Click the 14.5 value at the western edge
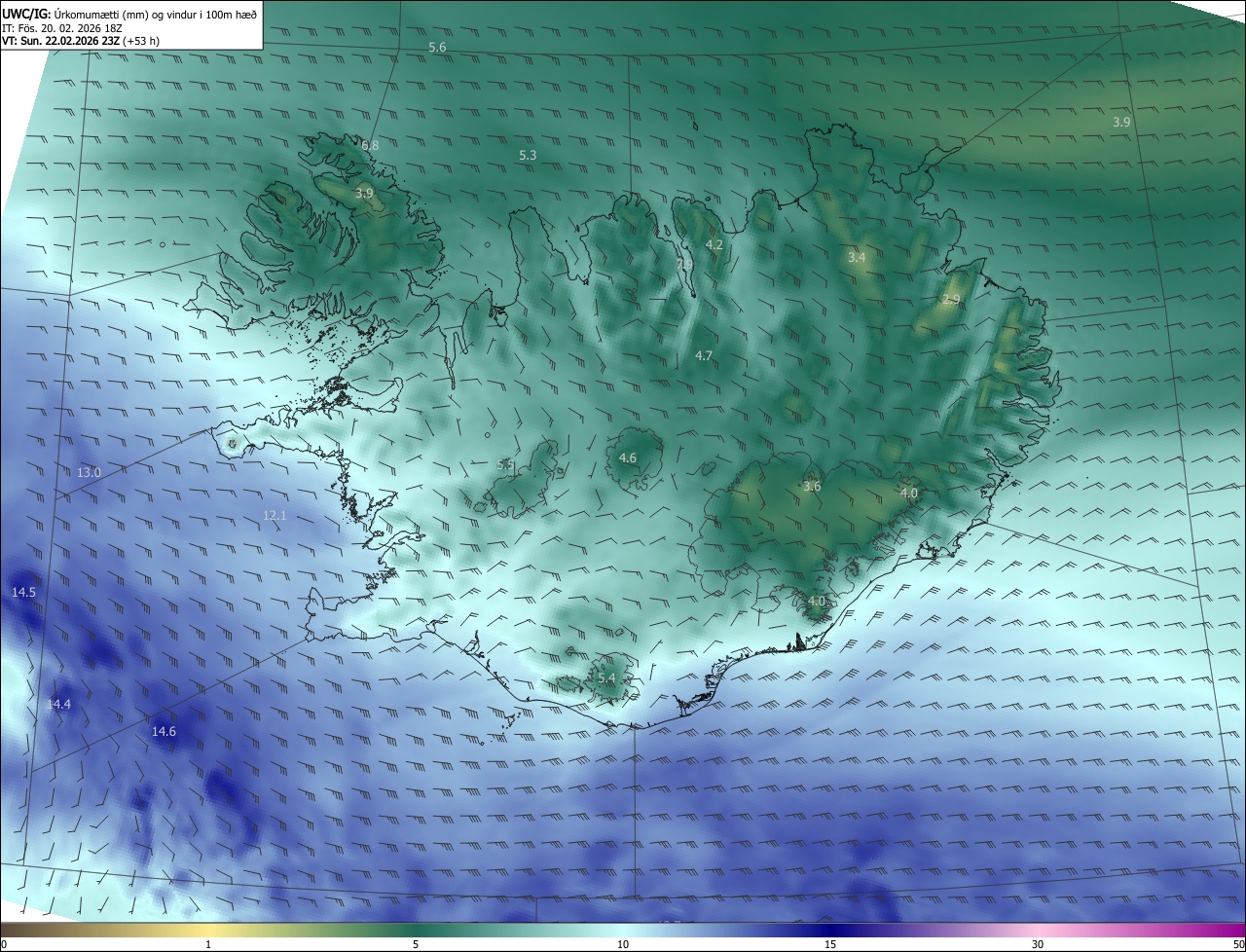Screen dimensions: 1246x952 [23, 592]
